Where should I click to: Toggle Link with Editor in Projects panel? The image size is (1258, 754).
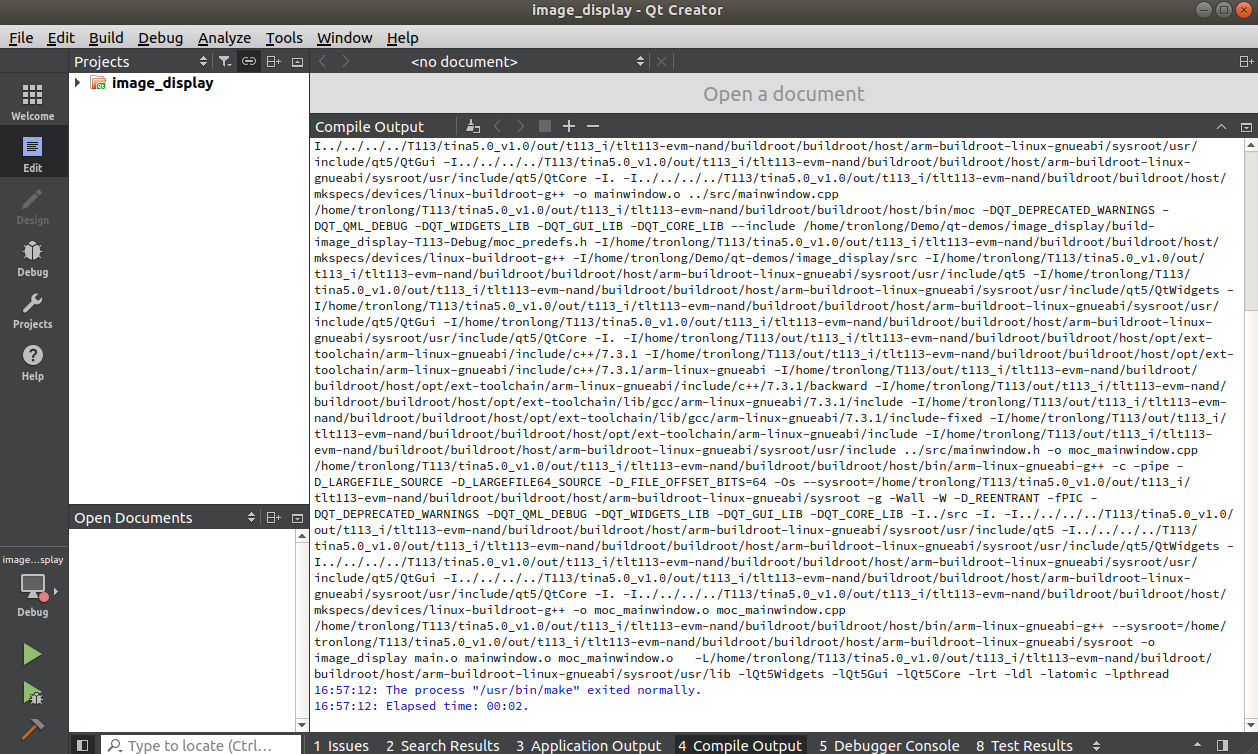(248, 61)
